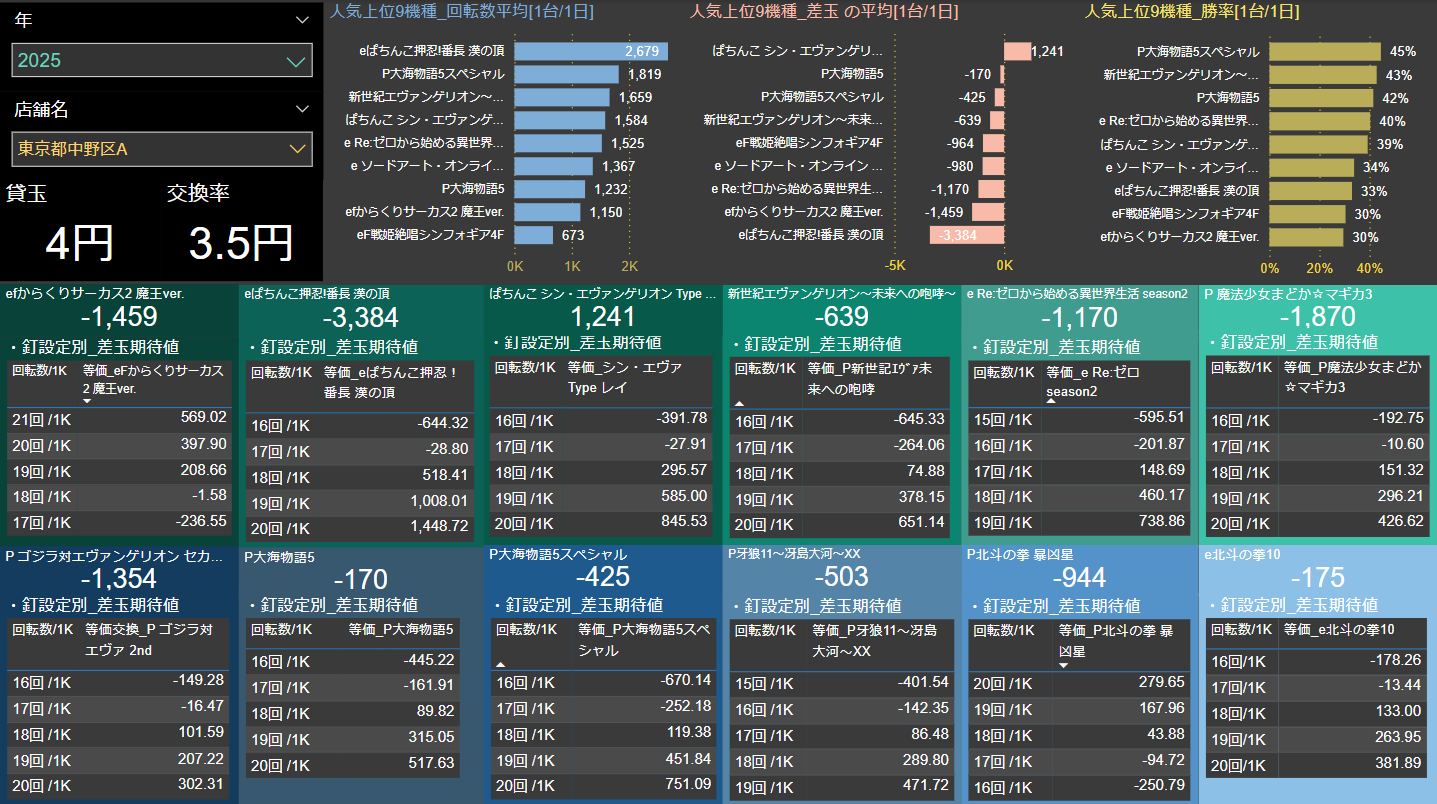Select the red -3,384 bar in 差玉 chart

(x=966, y=235)
